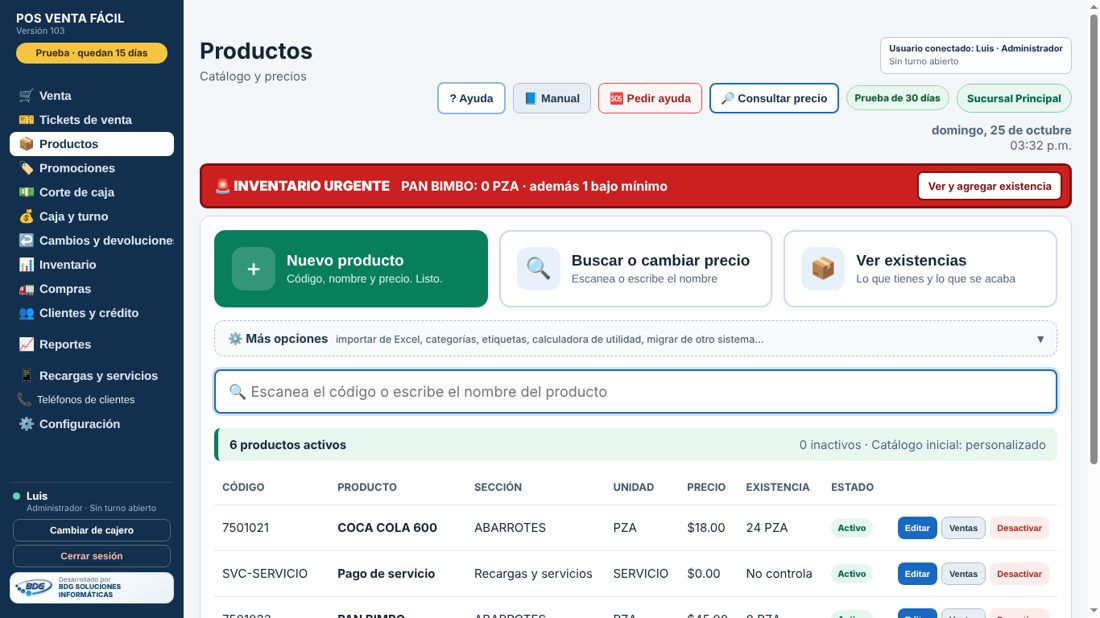Viewport: 1100px width, 618px height.
Task: Click Desactivar for COCA COLA 600
Action: [x=1019, y=528]
